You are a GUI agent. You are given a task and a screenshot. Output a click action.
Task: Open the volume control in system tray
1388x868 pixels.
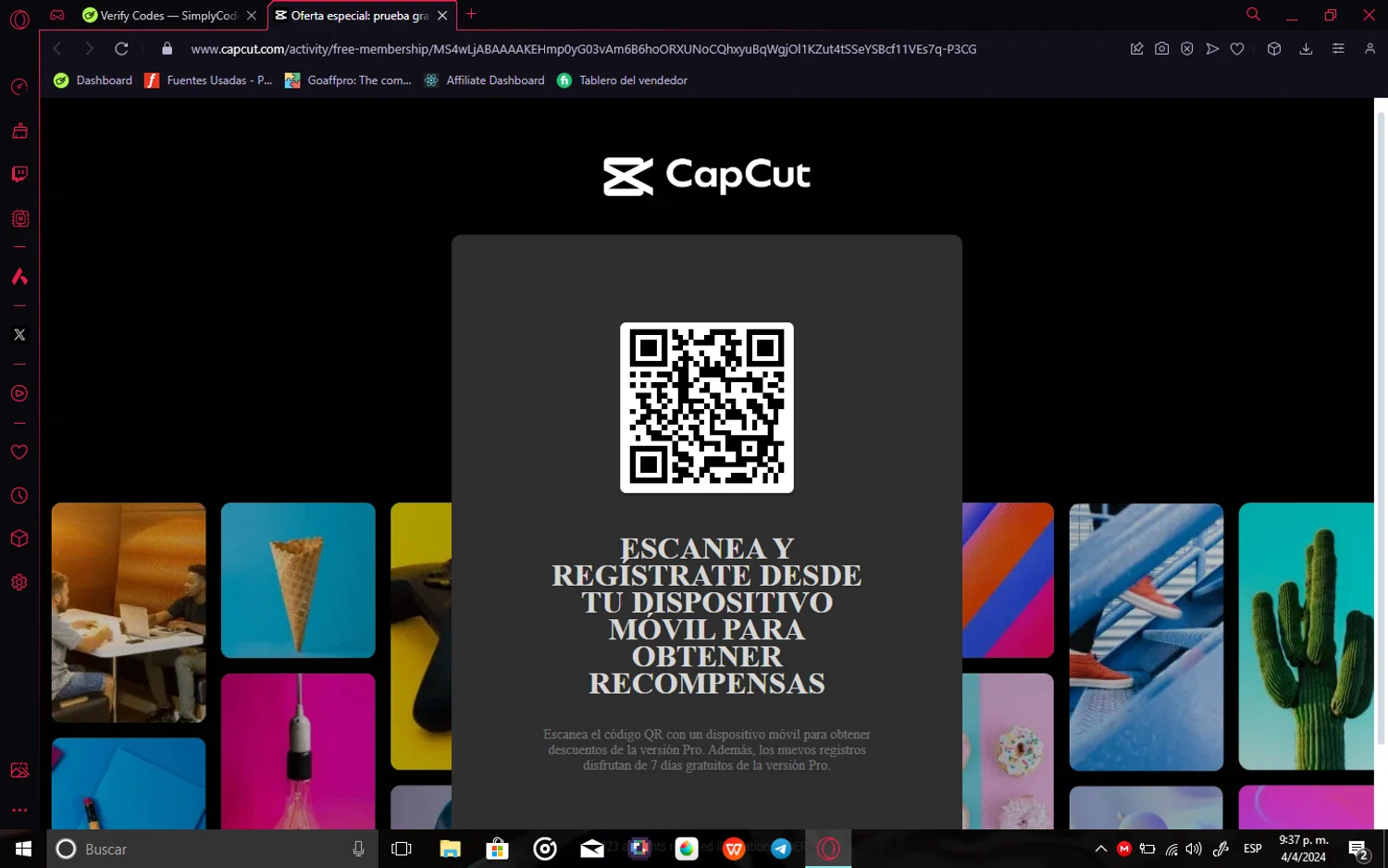(x=1194, y=849)
